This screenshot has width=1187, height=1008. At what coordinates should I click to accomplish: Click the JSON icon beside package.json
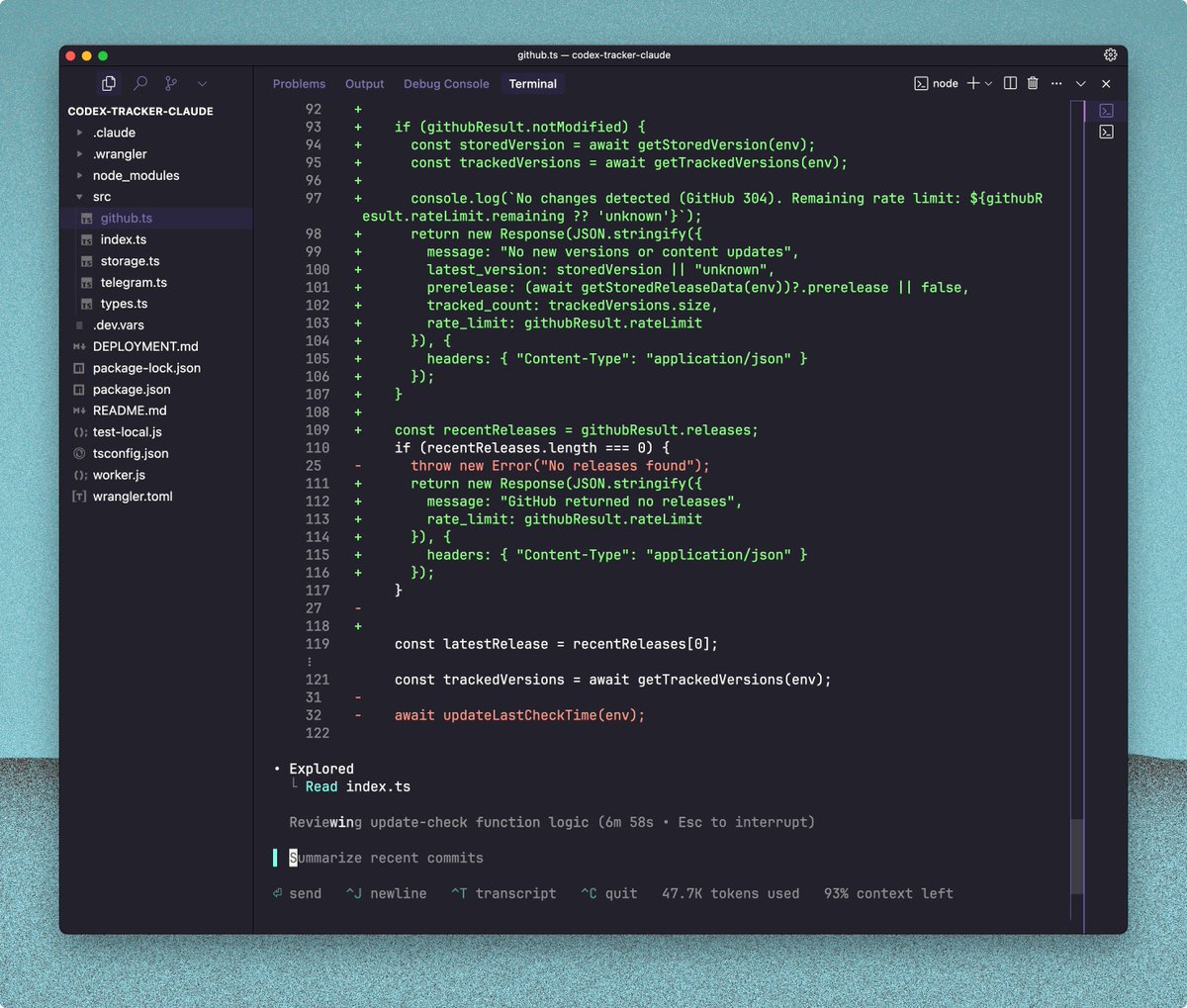tap(79, 390)
